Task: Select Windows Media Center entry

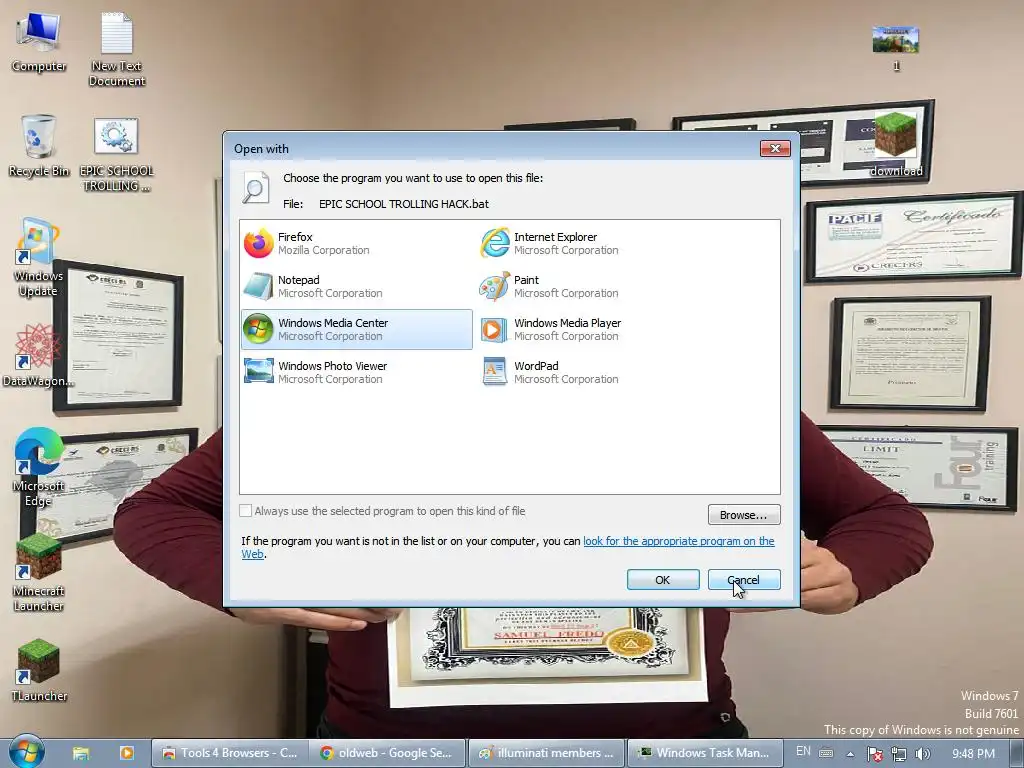Action: (x=357, y=330)
